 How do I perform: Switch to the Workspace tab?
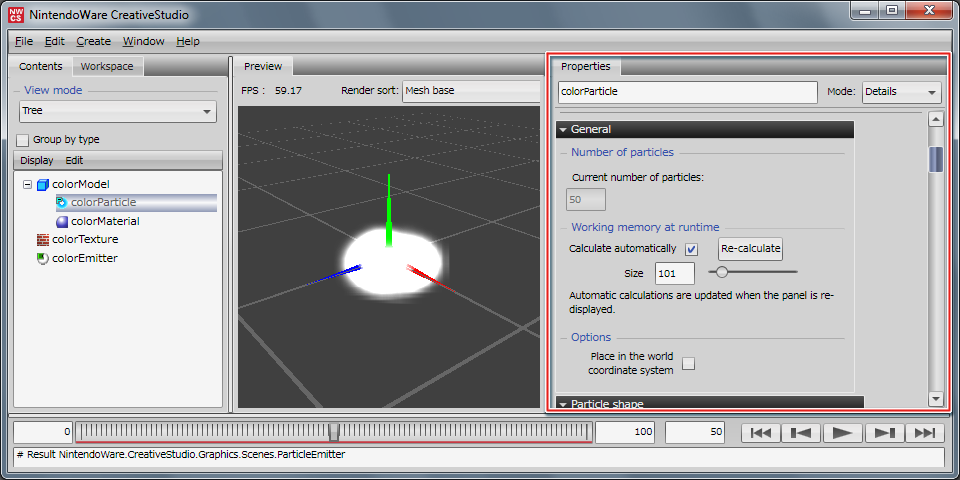pos(107,67)
